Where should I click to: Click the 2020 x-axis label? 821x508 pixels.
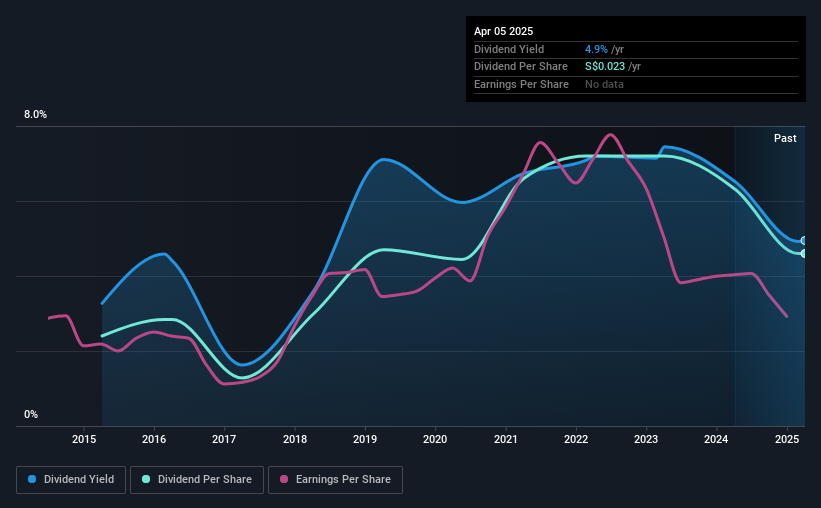435,439
